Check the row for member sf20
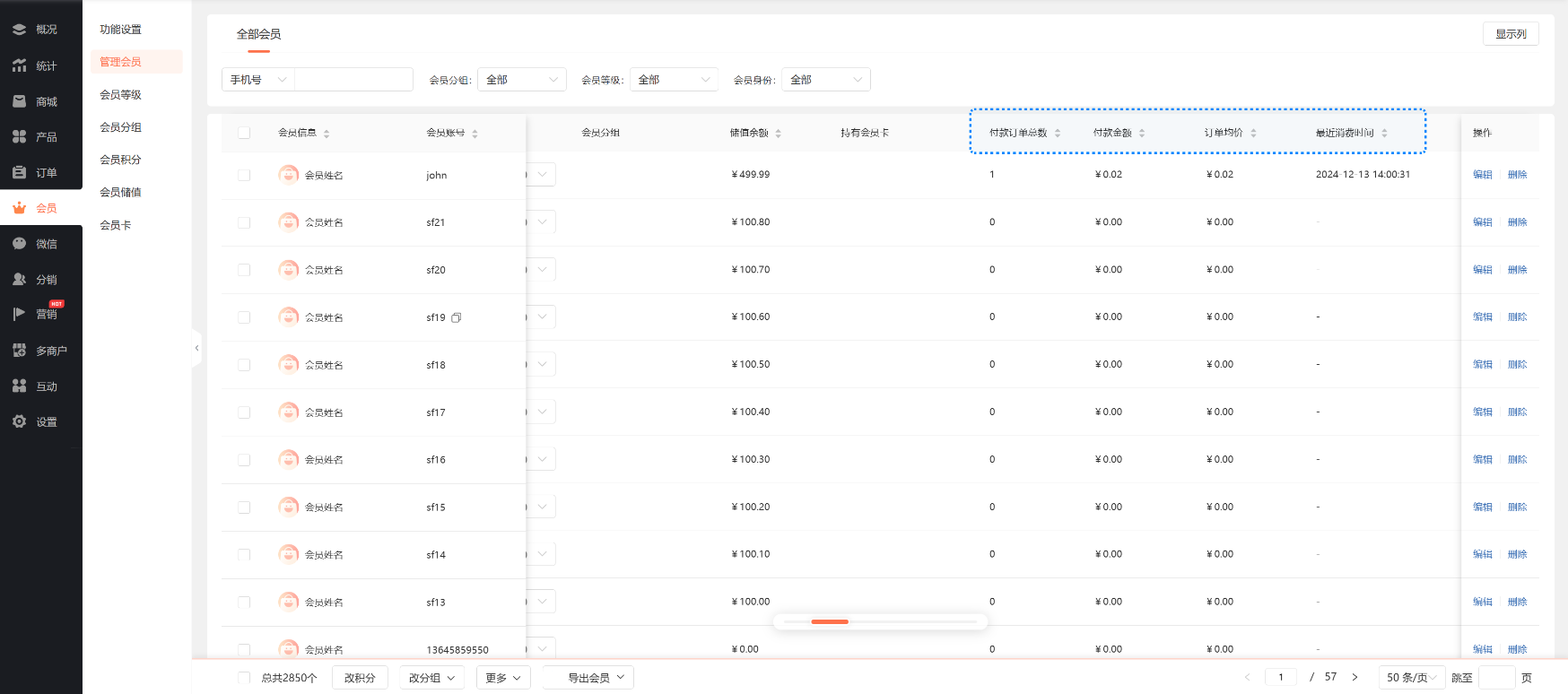Image resolution: width=1568 pixels, height=694 pixels. pyautogui.click(x=244, y=270)
